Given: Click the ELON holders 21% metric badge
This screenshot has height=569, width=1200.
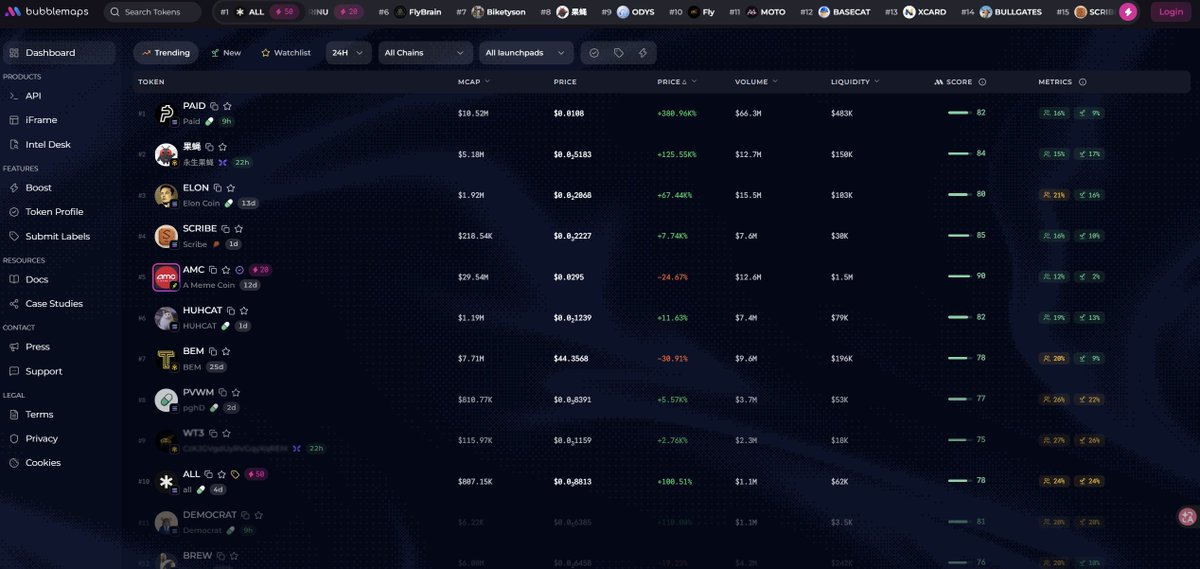Looking at the screenshot, I should point(1054,195).
